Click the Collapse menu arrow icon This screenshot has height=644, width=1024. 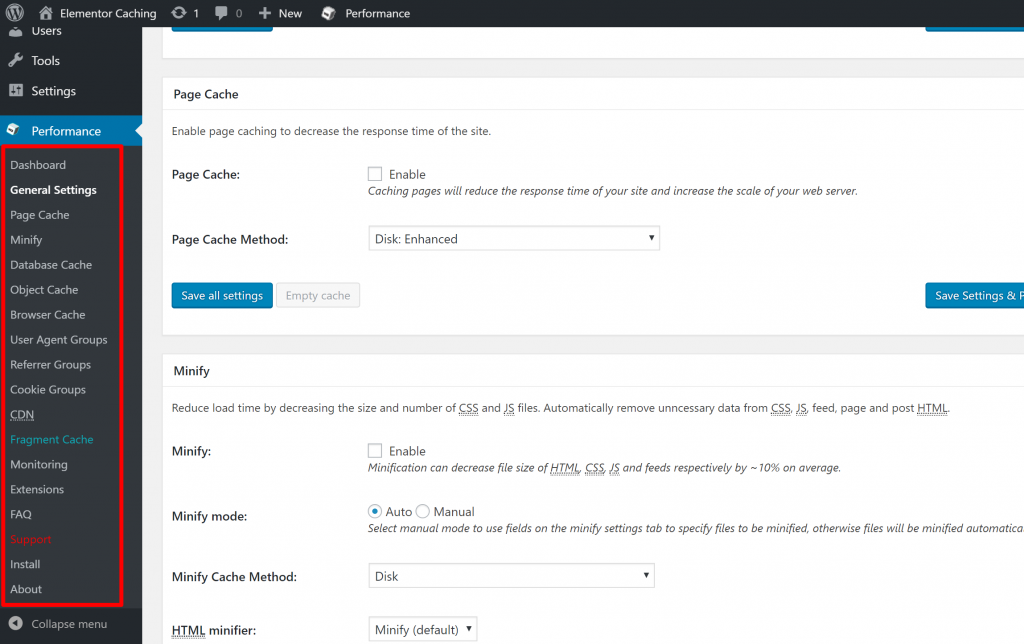16,623
